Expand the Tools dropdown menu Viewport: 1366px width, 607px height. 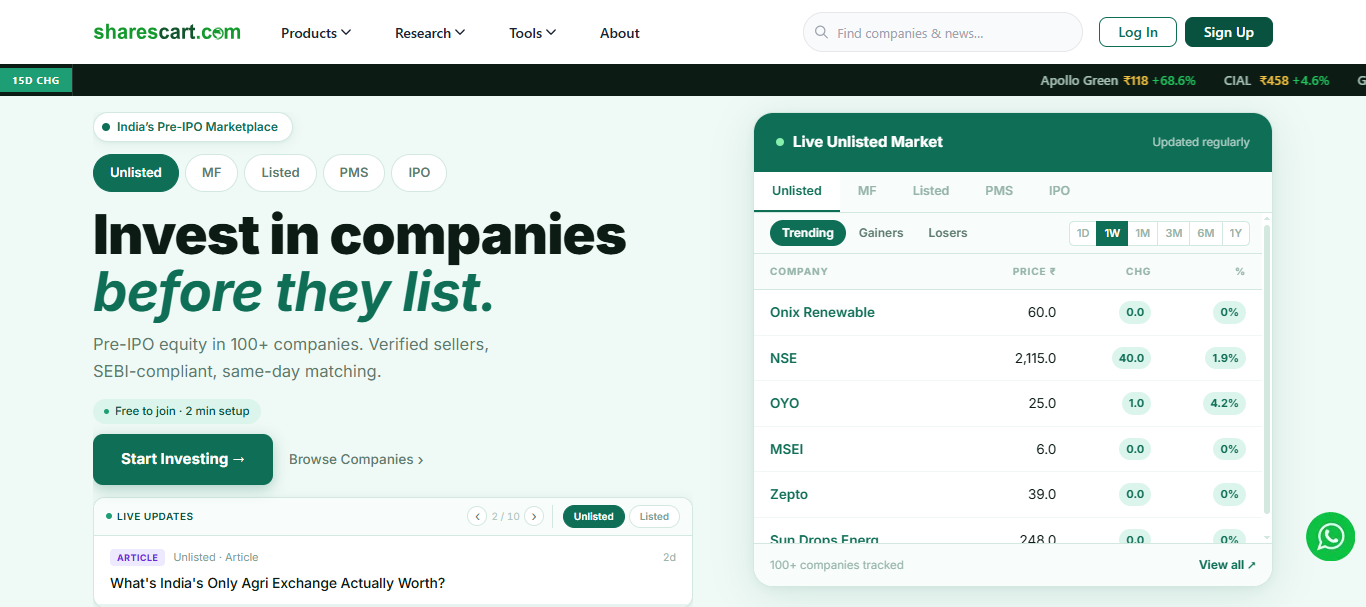(x=532, y=33)
